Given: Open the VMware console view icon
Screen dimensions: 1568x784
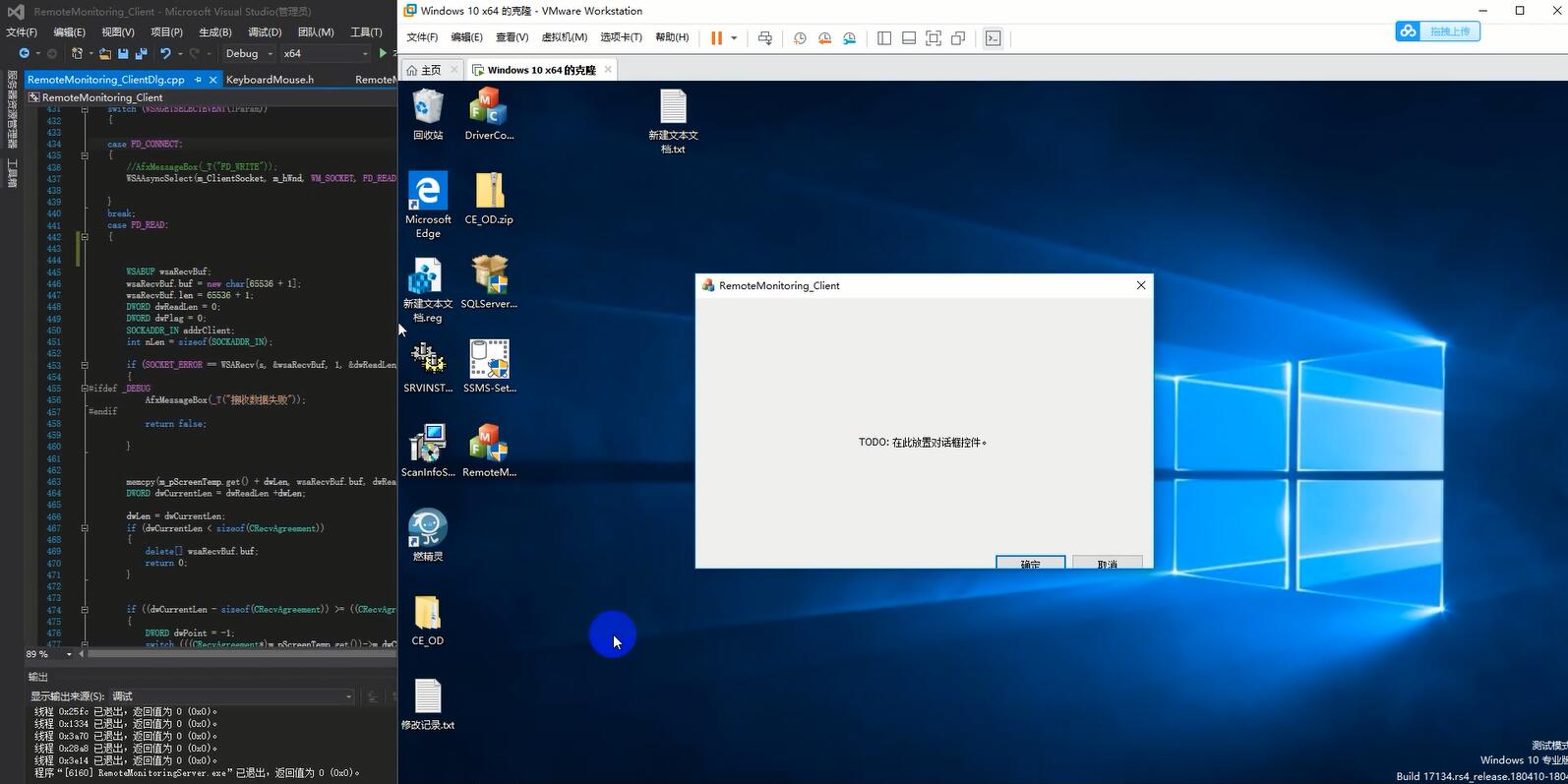Looking at the screenshot, I should pyautogui.click(x=994, y=38).
